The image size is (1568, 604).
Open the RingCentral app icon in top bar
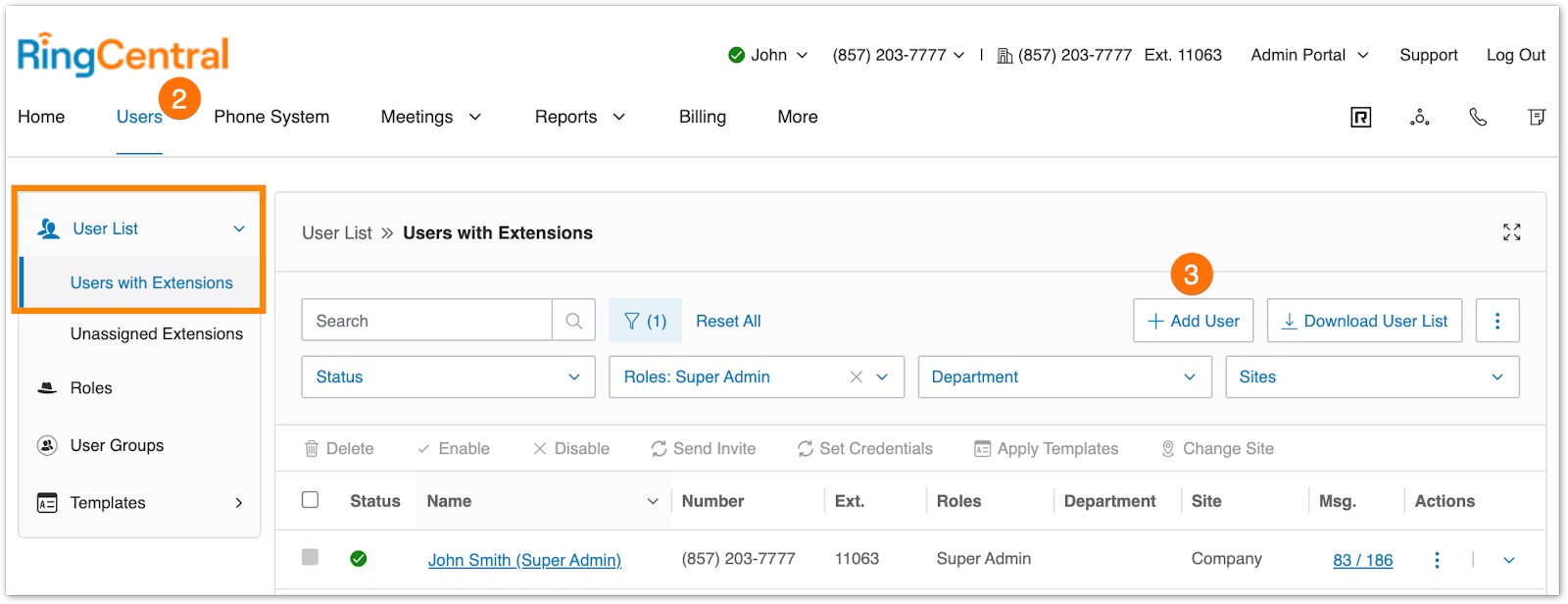coord(1360,118)
